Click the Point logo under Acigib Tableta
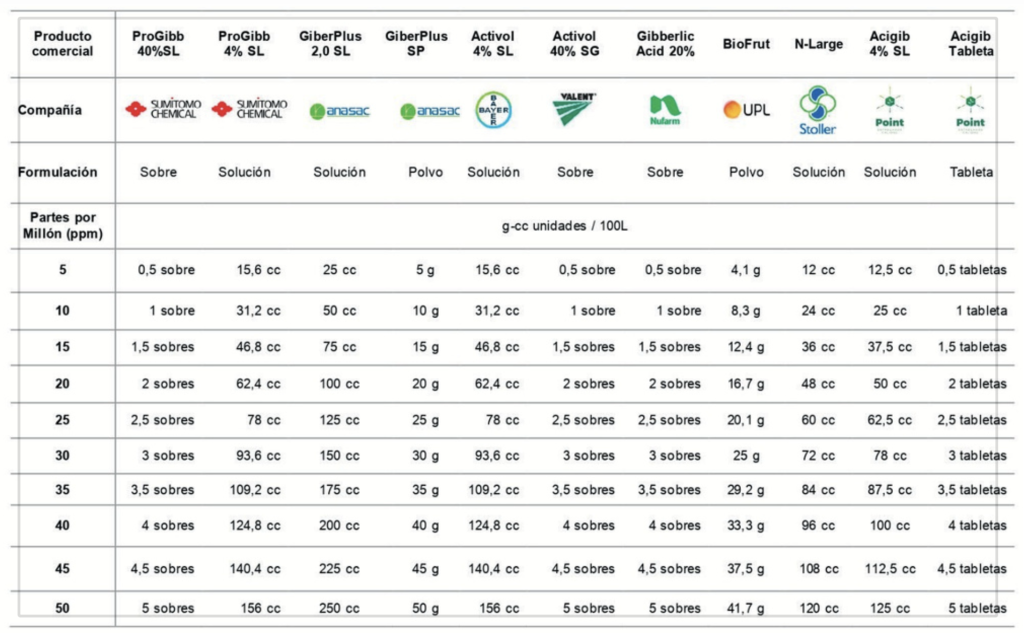 (969, 110)
